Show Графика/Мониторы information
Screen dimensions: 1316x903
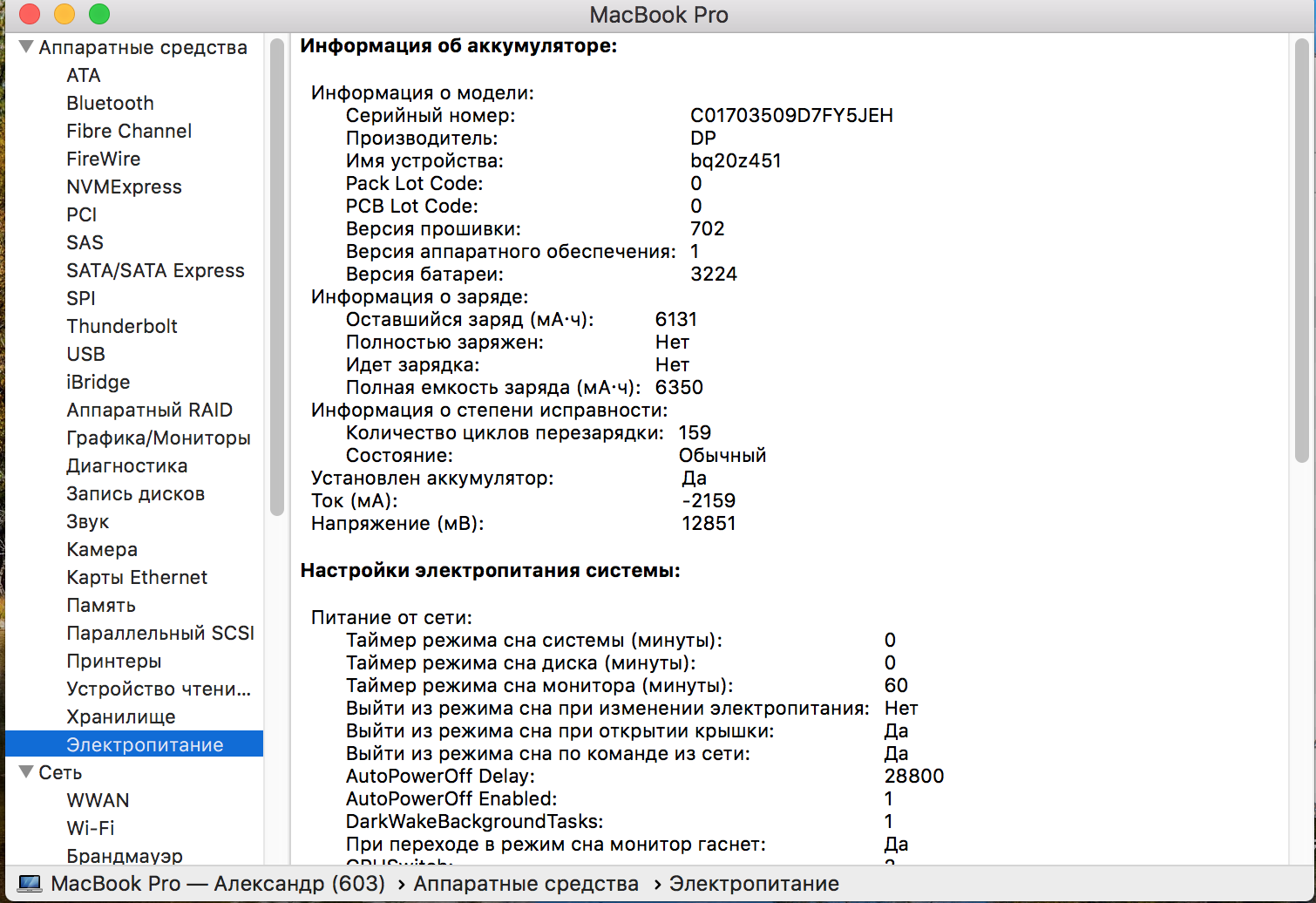click(159, 438)
